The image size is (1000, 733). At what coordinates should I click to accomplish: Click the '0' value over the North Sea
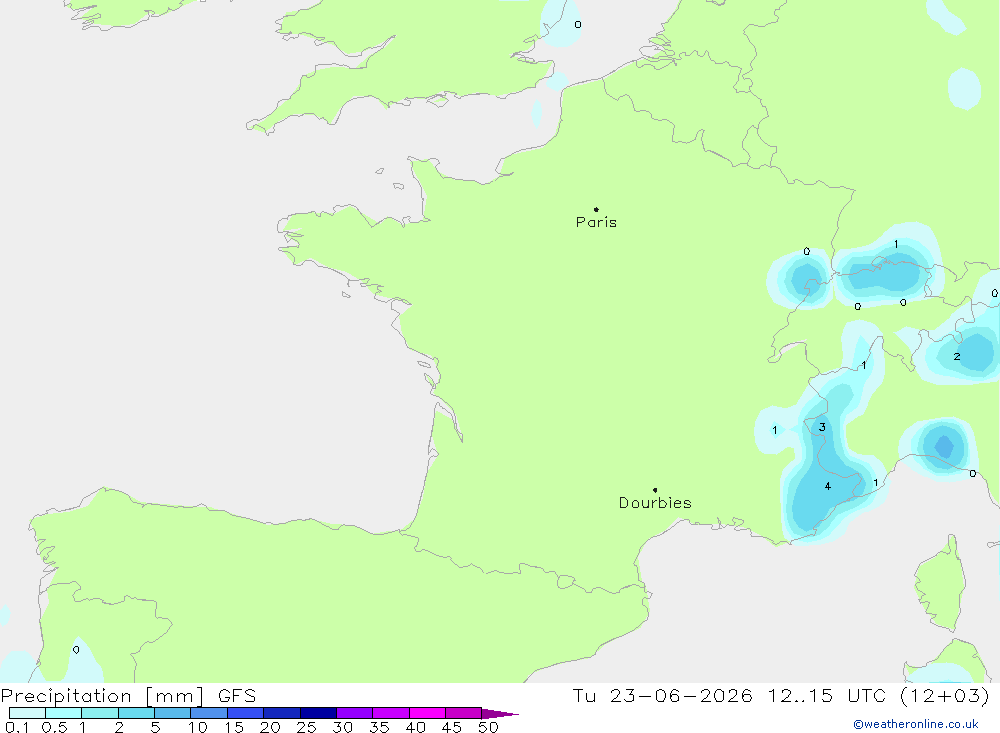click(x=577, y=25)
